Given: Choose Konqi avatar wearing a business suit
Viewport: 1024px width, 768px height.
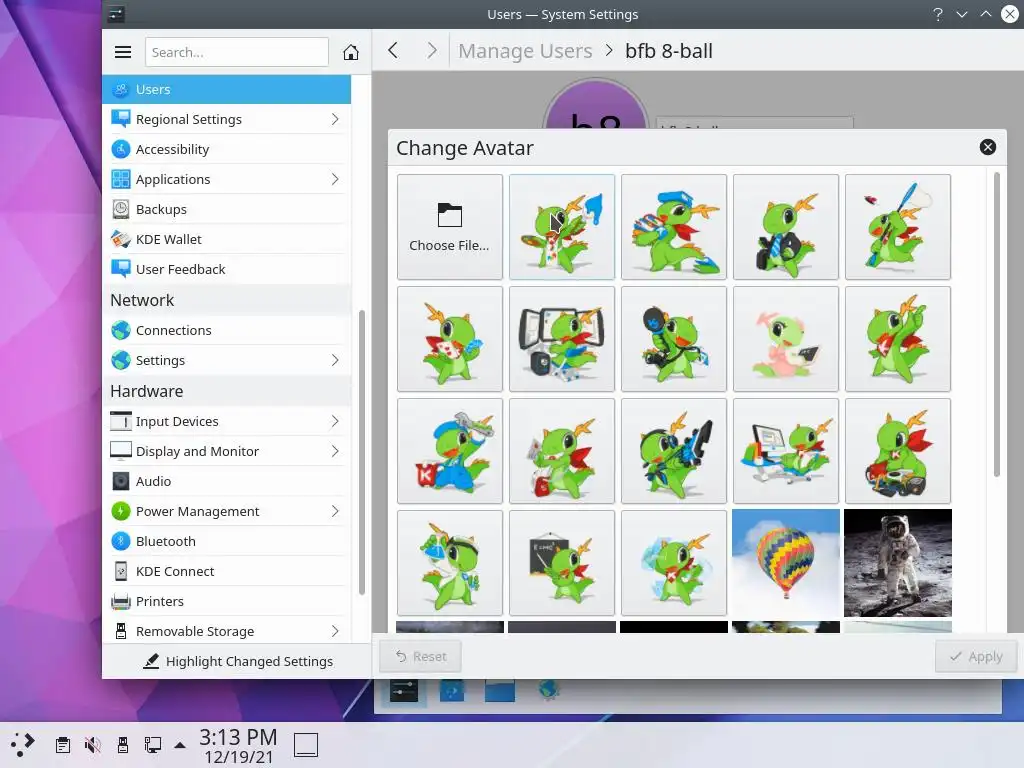Looking at the screenshot, I should coord(786,227).
